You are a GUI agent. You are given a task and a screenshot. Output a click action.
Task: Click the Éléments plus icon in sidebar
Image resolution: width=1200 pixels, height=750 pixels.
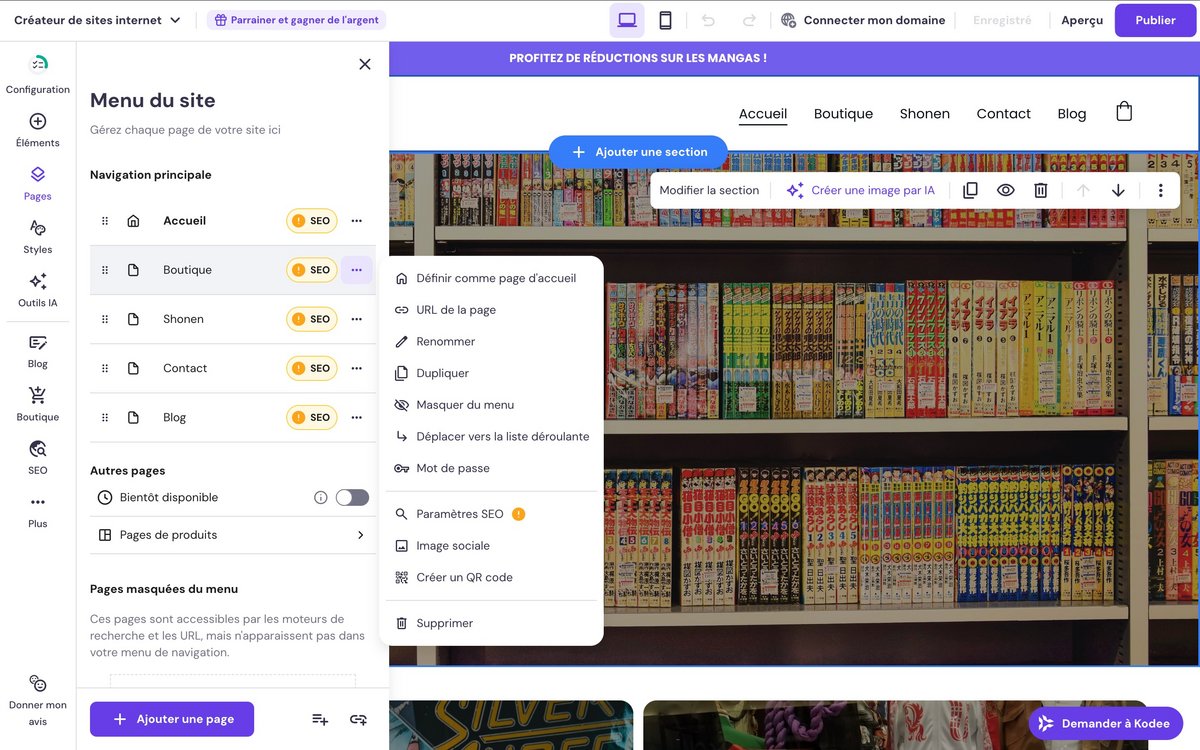(x=38, y=122)
